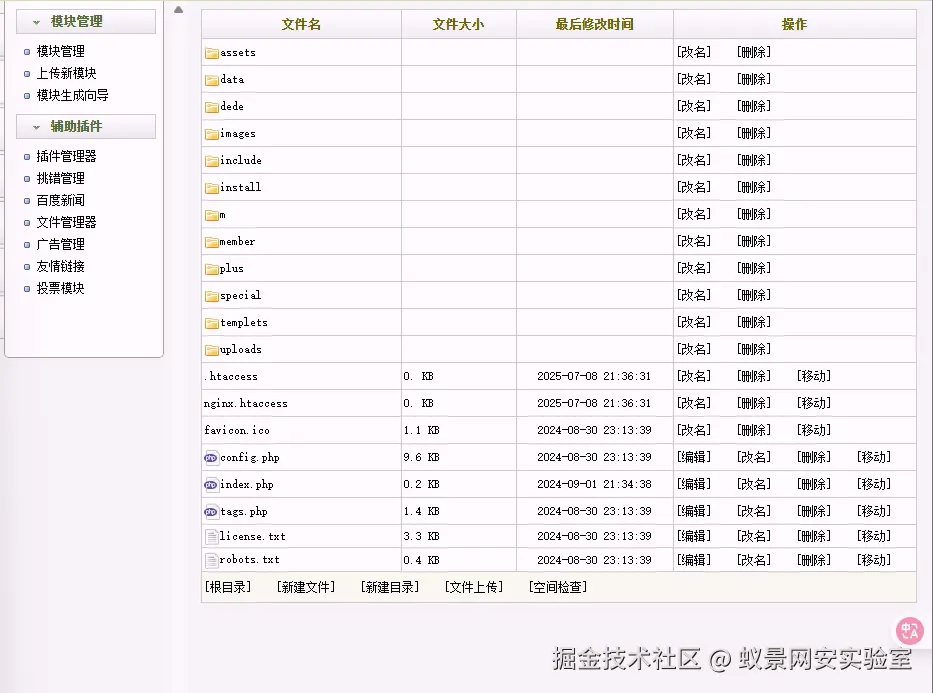Click [改名] for favicon.ico

click(694, 430)
